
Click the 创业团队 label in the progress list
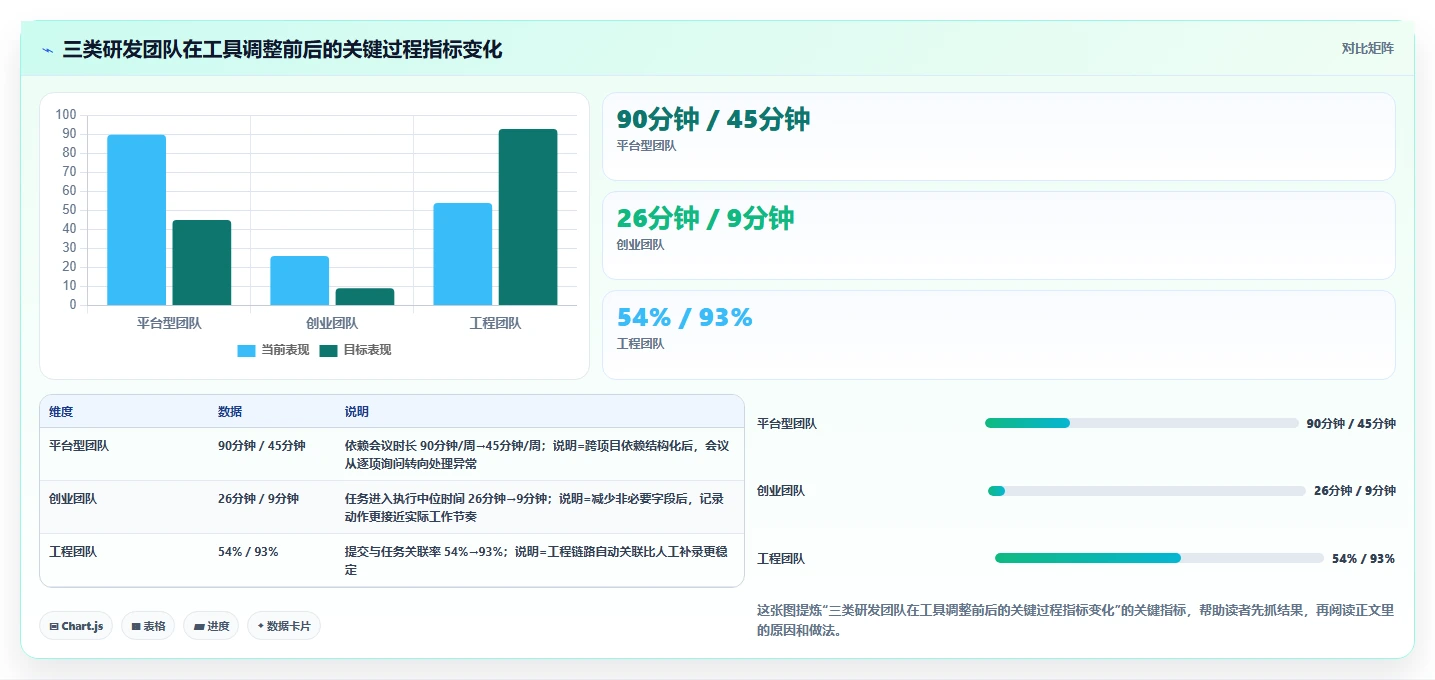pyautogui.click(x=781, y=491)
